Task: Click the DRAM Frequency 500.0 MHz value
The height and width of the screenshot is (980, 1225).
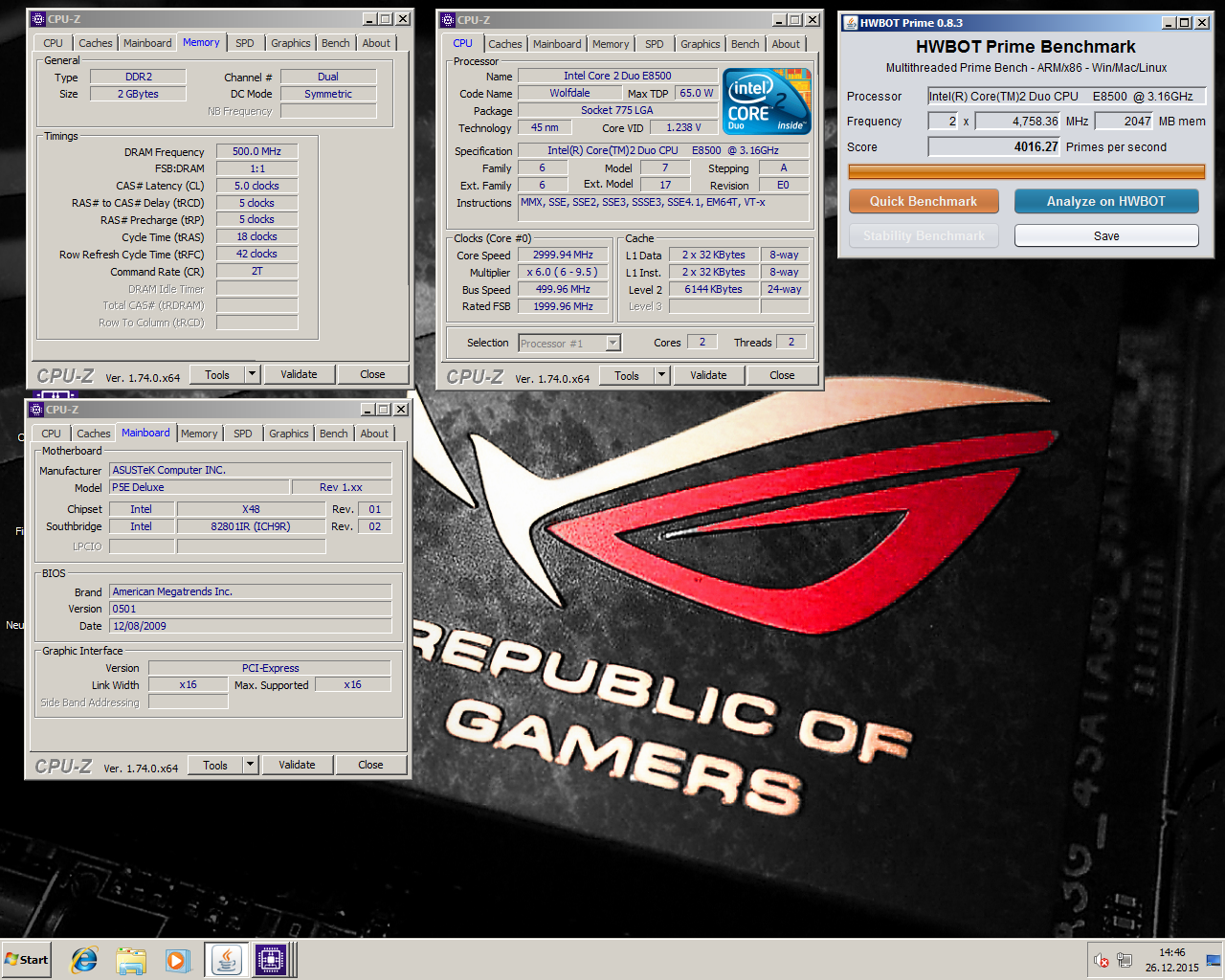Action: pos(256,151)
